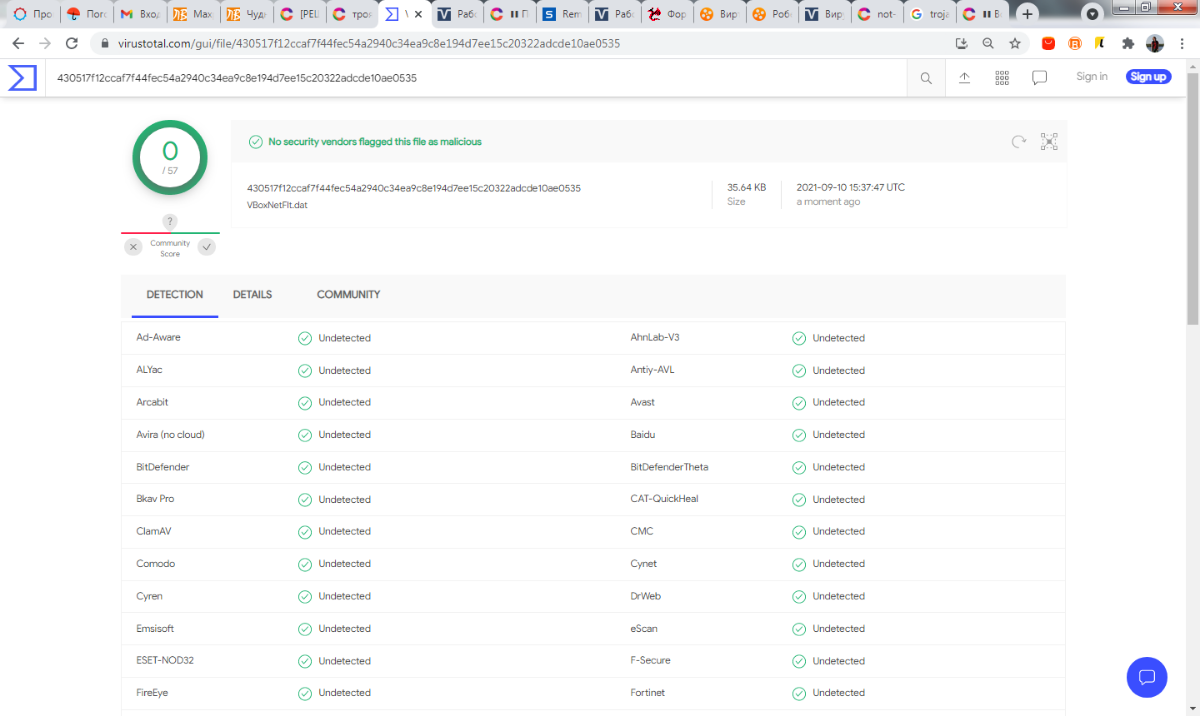Open the notifications speech bubble icon
This screenshot has width=1200, height=716.
coord(1039,78)
